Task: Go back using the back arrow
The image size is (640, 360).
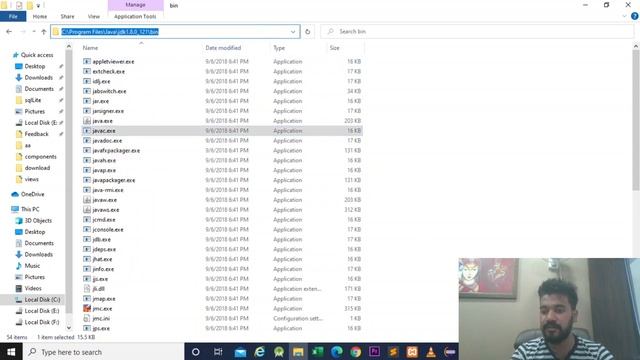Action: (x=9, y=31)
